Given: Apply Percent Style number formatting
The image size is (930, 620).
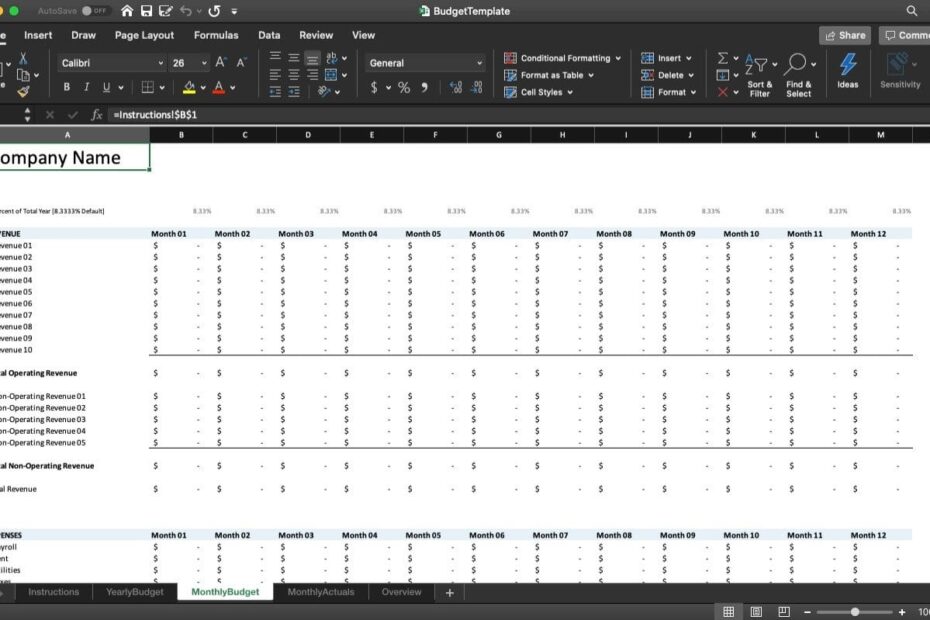Looking at the screenshot, I should tap(404, 87).
